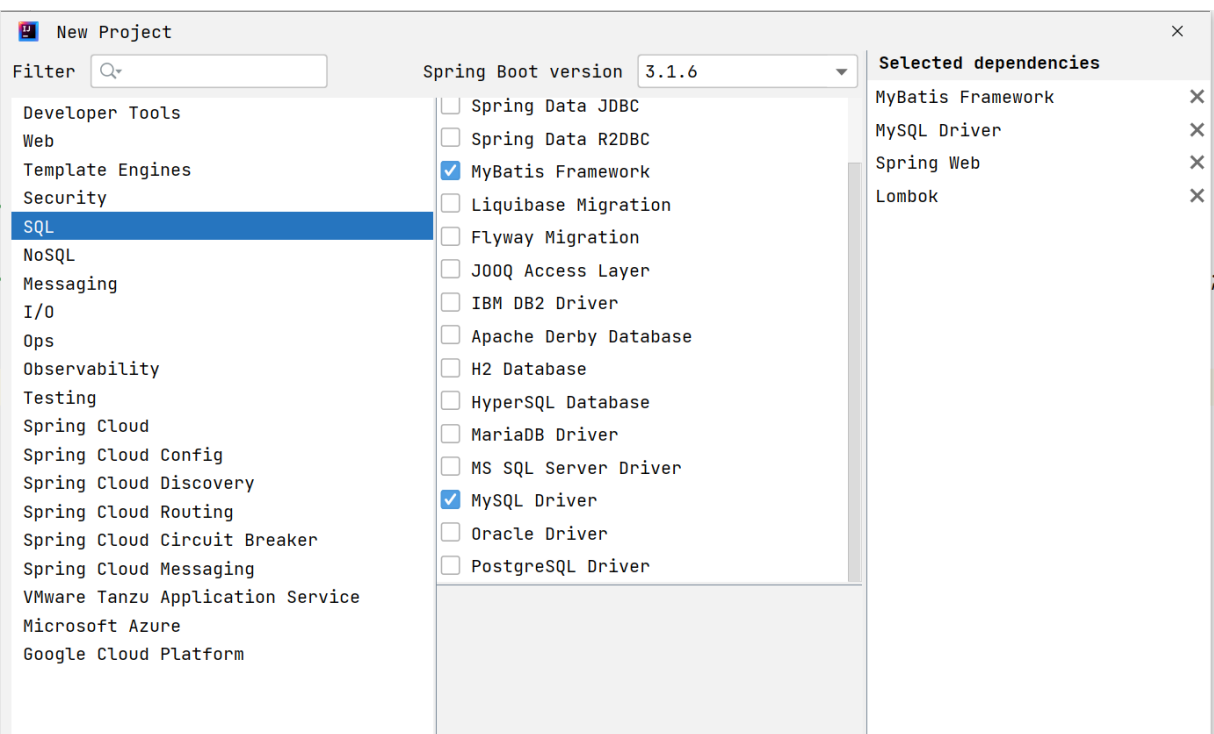The image size is (1214, 734).
Task: Enable the MS SQL Server Driver checkbox
Action: [451, 467]
